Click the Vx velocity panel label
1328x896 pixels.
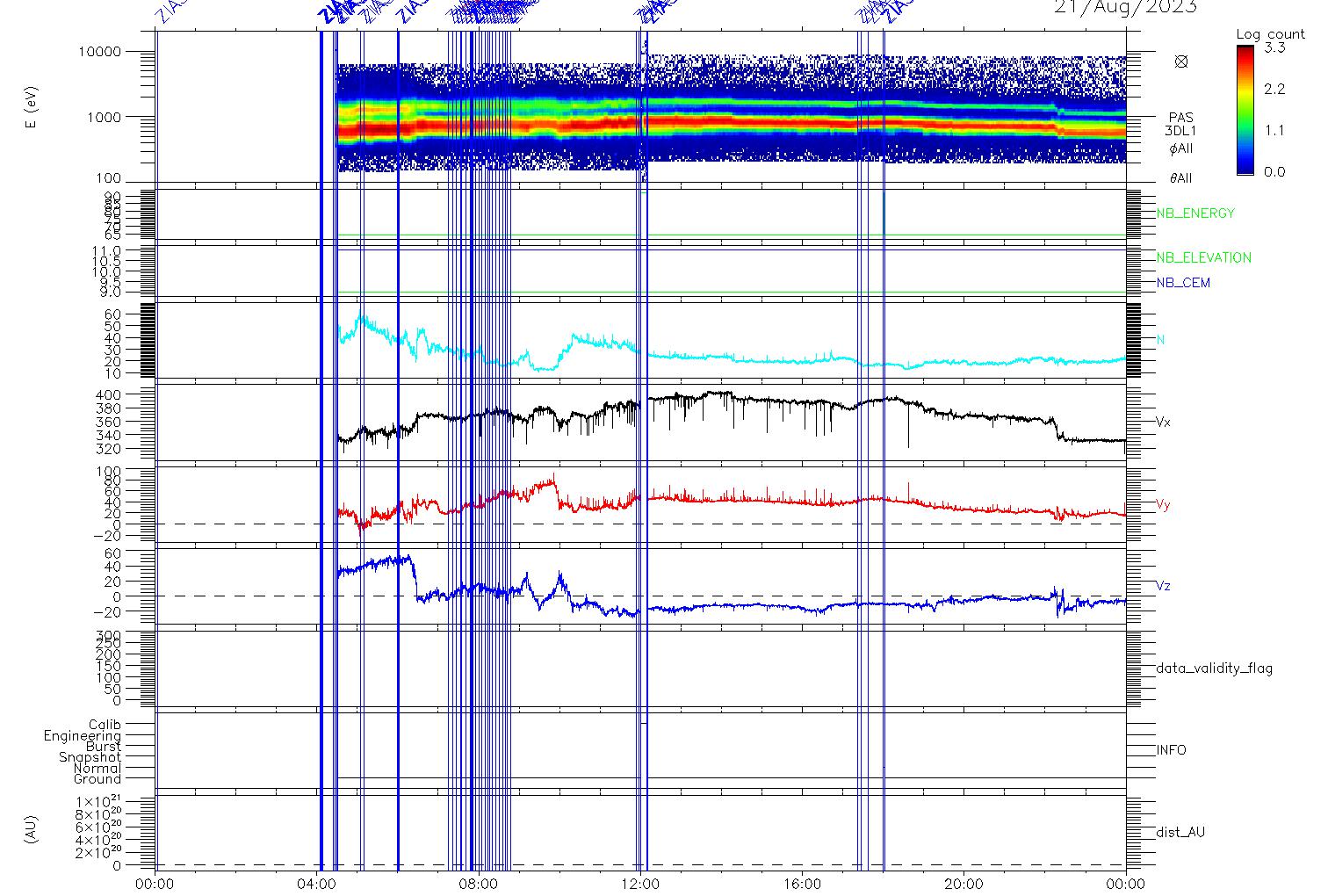(x=1163, y=422)
